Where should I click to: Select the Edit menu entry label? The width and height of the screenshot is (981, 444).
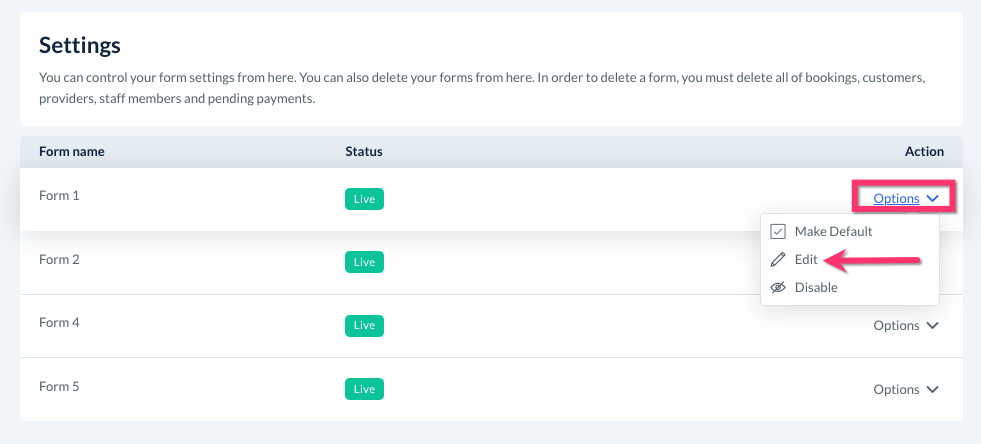pyautogui.click(x=806, y=260)
